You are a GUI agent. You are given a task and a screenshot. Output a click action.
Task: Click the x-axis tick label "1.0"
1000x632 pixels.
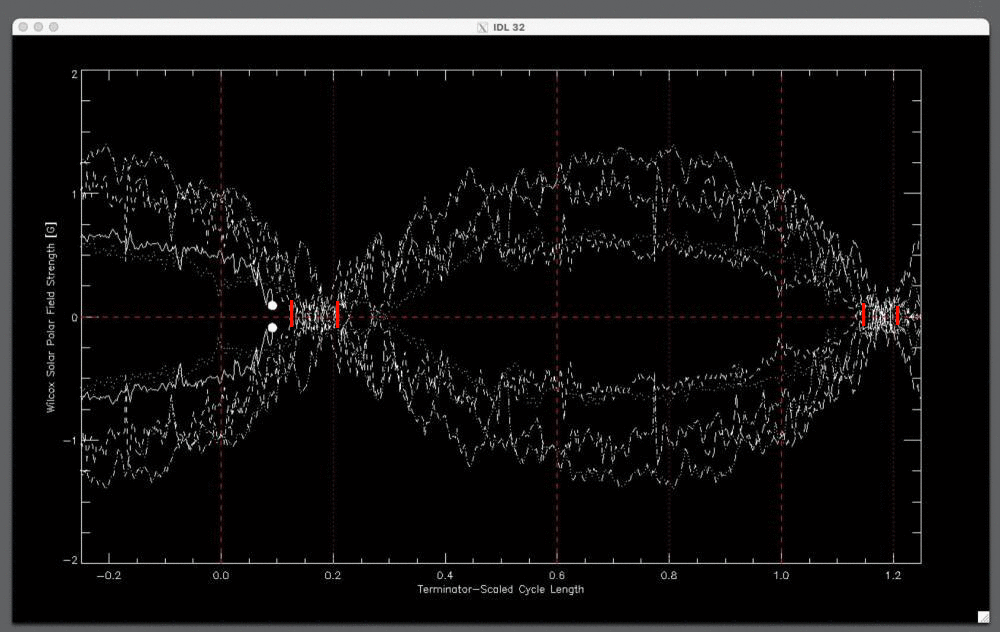781,576
